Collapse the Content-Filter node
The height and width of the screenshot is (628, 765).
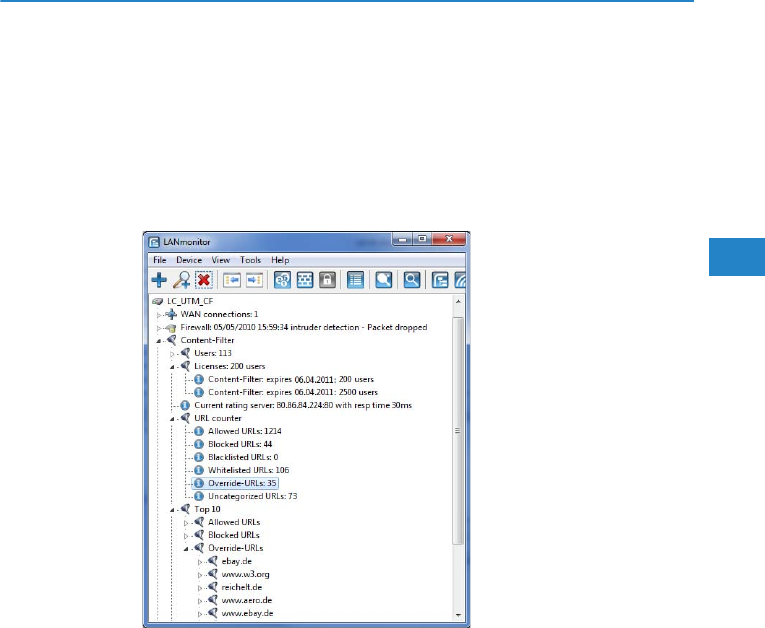click(159, 341)
